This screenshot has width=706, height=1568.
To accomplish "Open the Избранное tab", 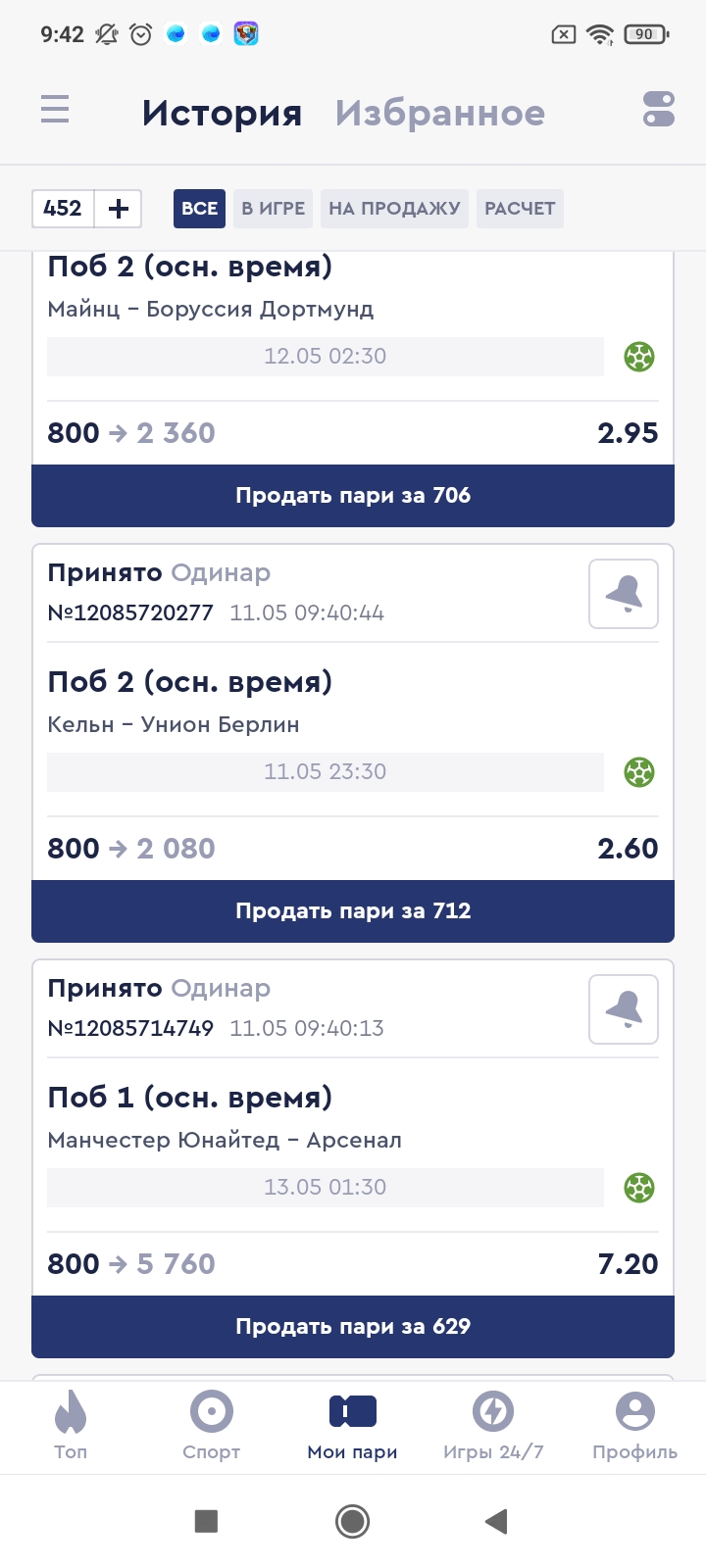I will click(x=440, y=114).
